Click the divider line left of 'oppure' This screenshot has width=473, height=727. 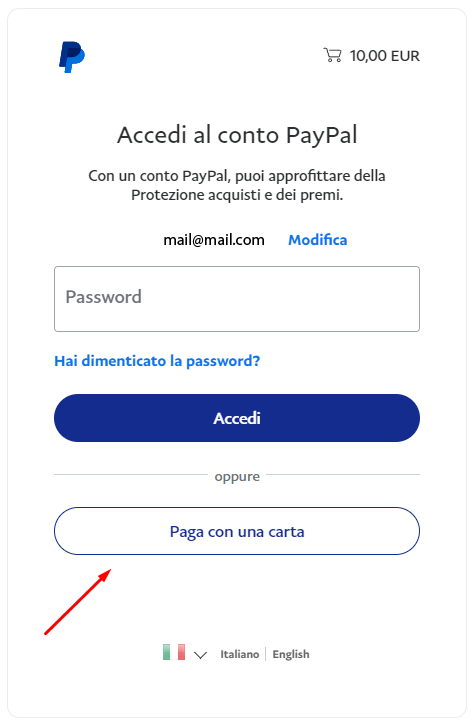(x=131, y=475)
